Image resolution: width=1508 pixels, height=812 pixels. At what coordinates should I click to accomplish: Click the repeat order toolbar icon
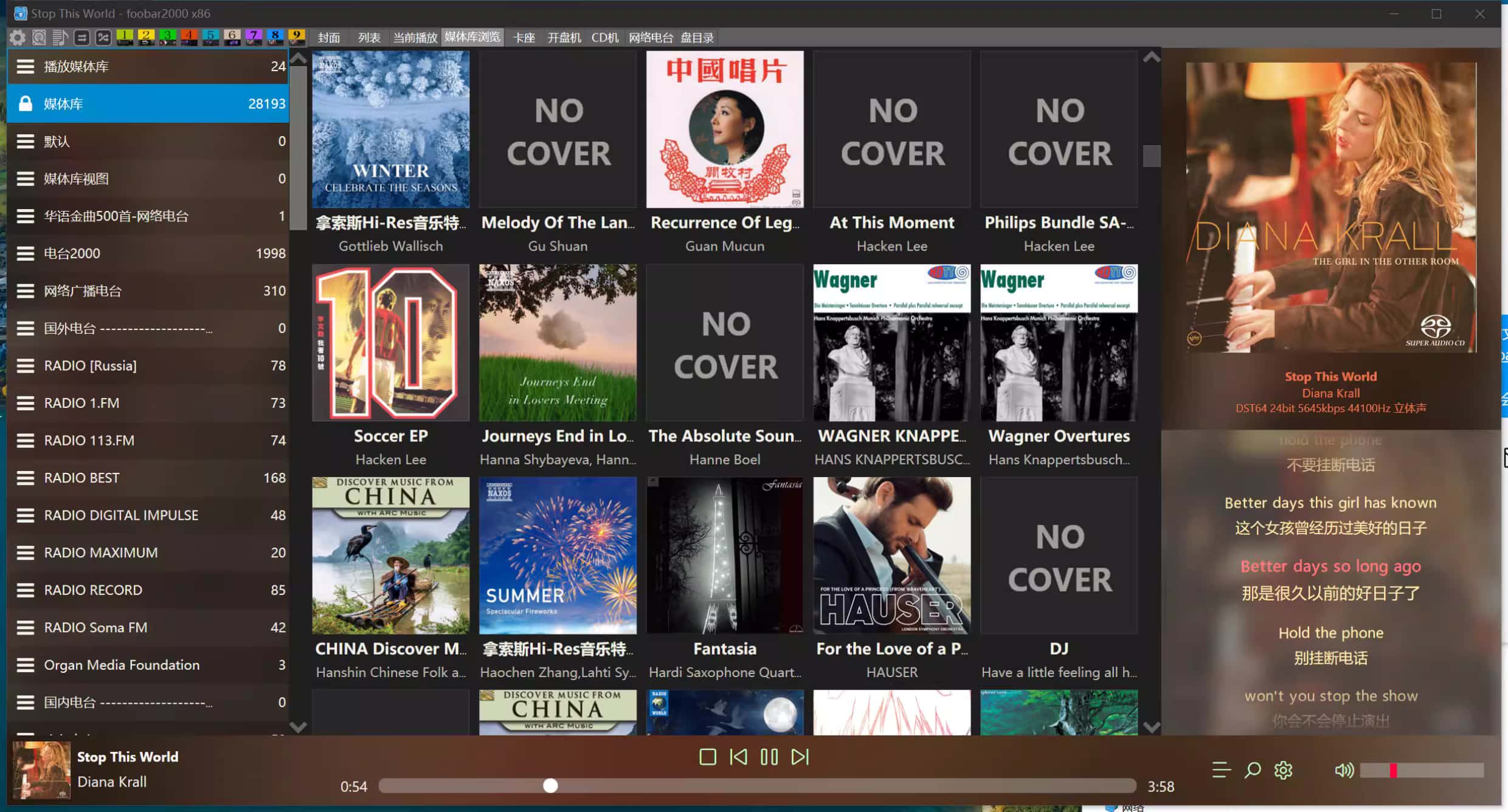[82, 38]
